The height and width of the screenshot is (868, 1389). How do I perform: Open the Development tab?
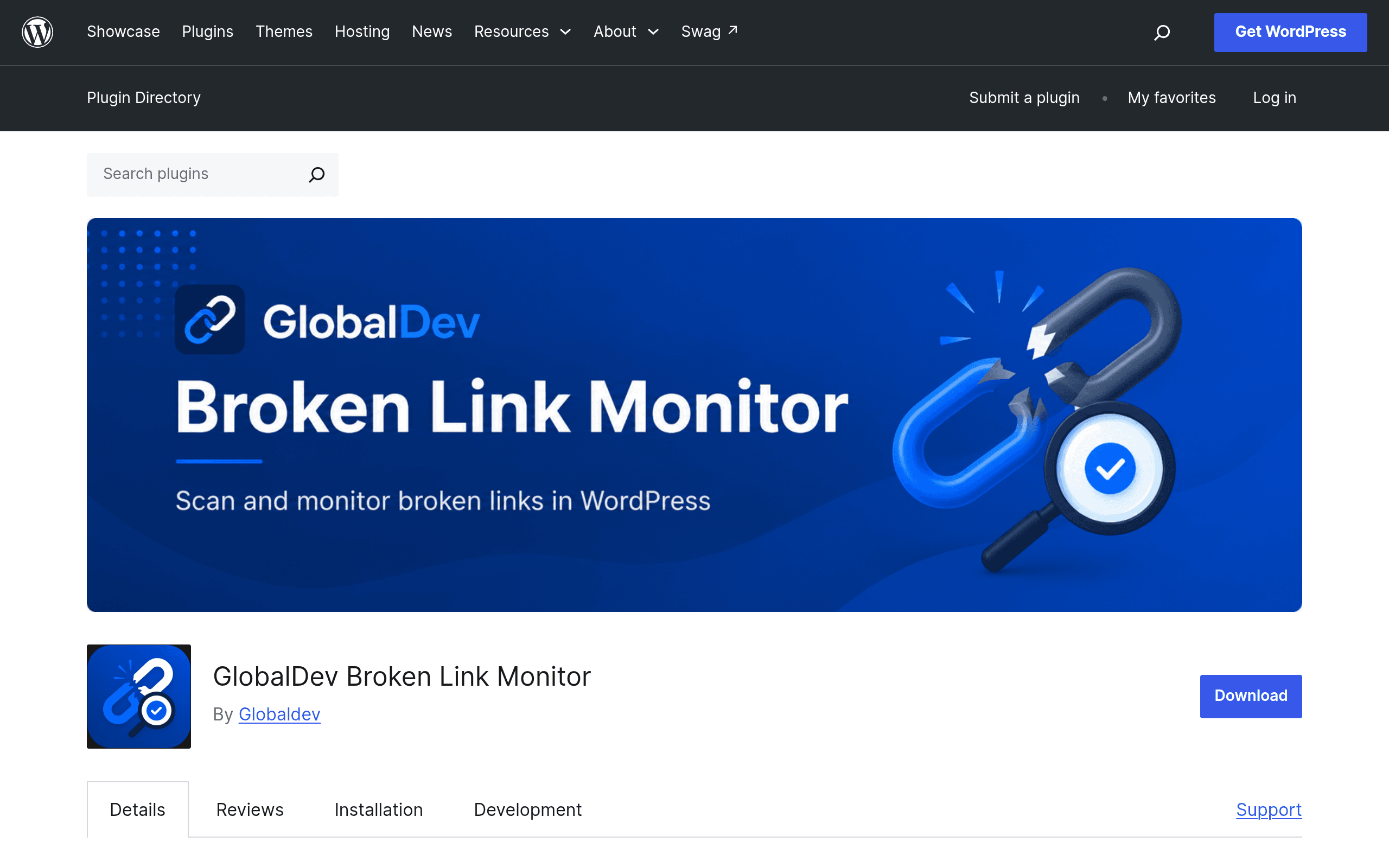coord(527,809)
